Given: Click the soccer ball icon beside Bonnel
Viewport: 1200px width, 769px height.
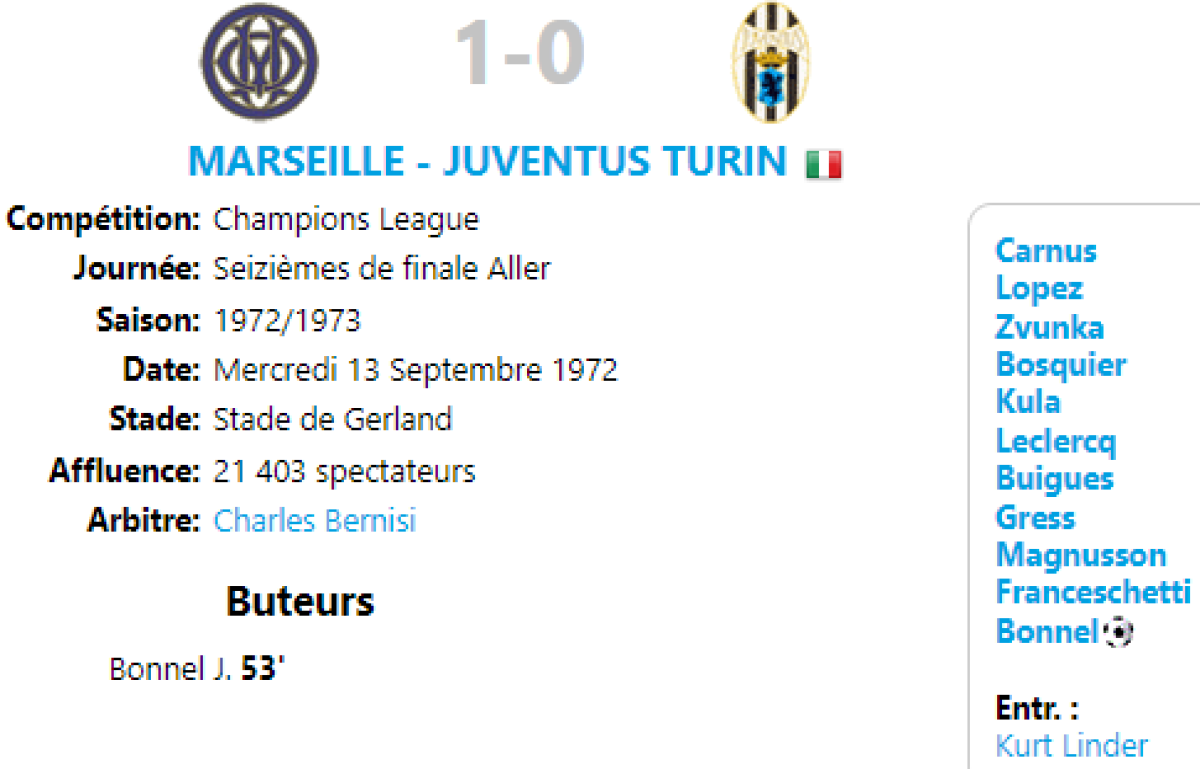Looking at the screenshot, I should point(1119,632).
